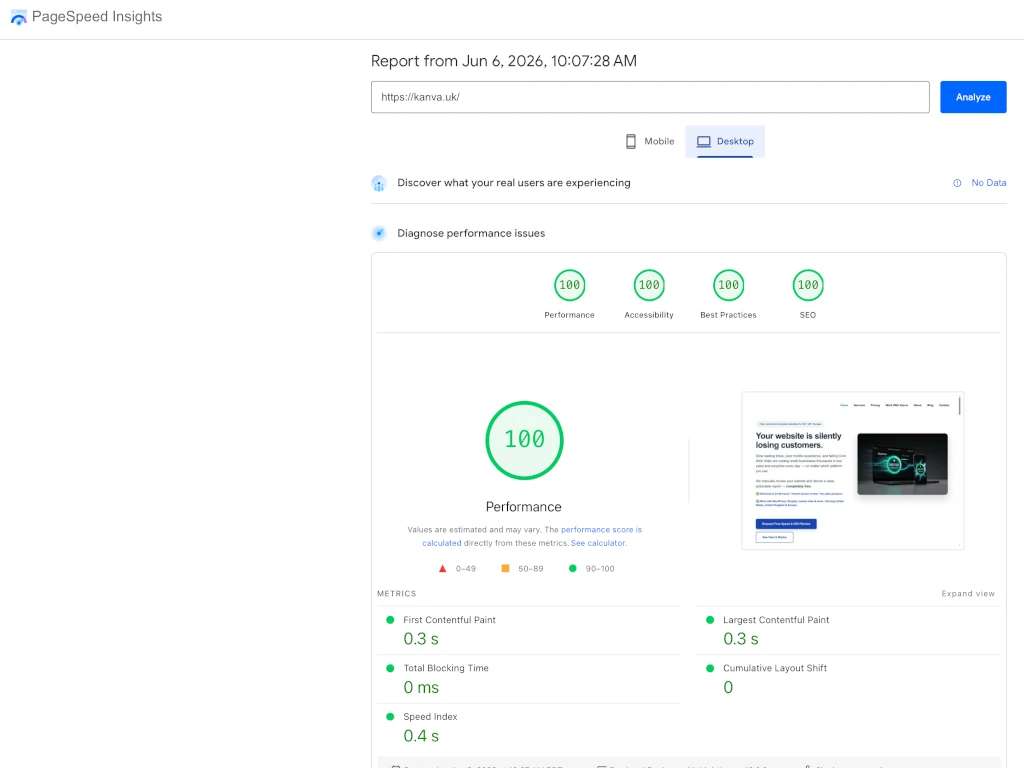Open the performance score is calculated link
The height and width of the screenshot is (768, 1024).
(x=601, y=530)
